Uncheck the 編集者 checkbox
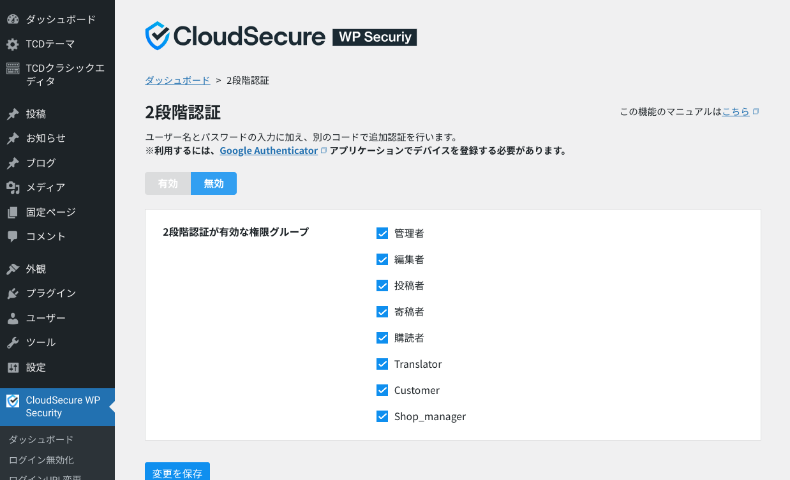 382,259
